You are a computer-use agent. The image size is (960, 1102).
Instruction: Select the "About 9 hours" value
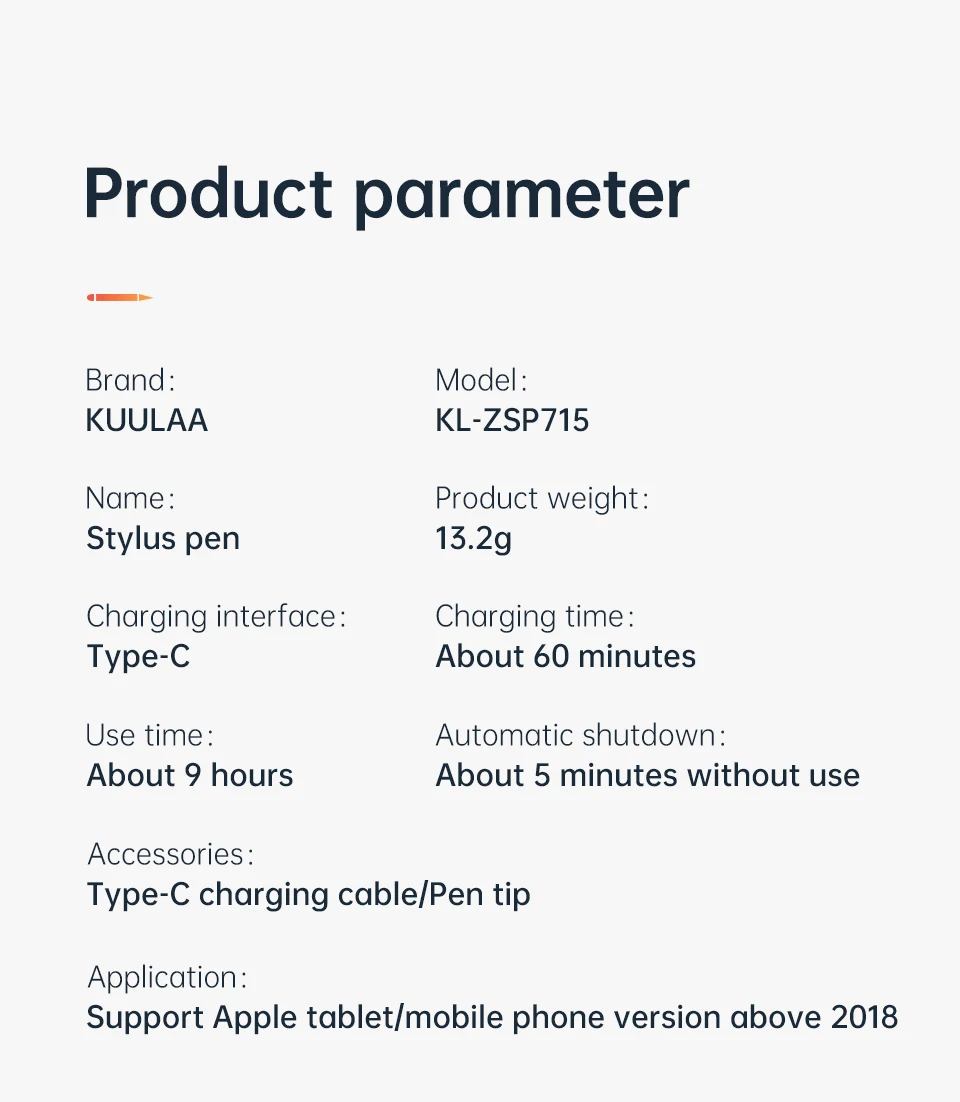coord(190,775)
